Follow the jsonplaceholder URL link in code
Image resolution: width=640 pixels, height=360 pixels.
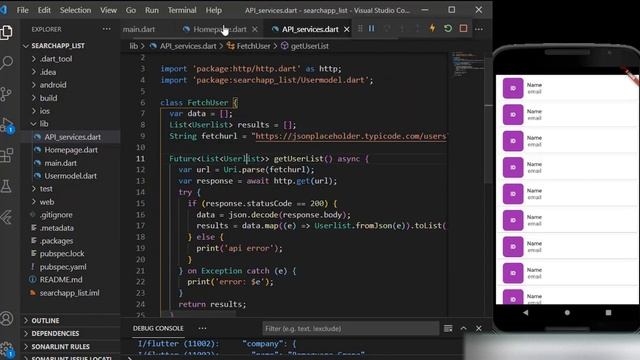[351, 136]
